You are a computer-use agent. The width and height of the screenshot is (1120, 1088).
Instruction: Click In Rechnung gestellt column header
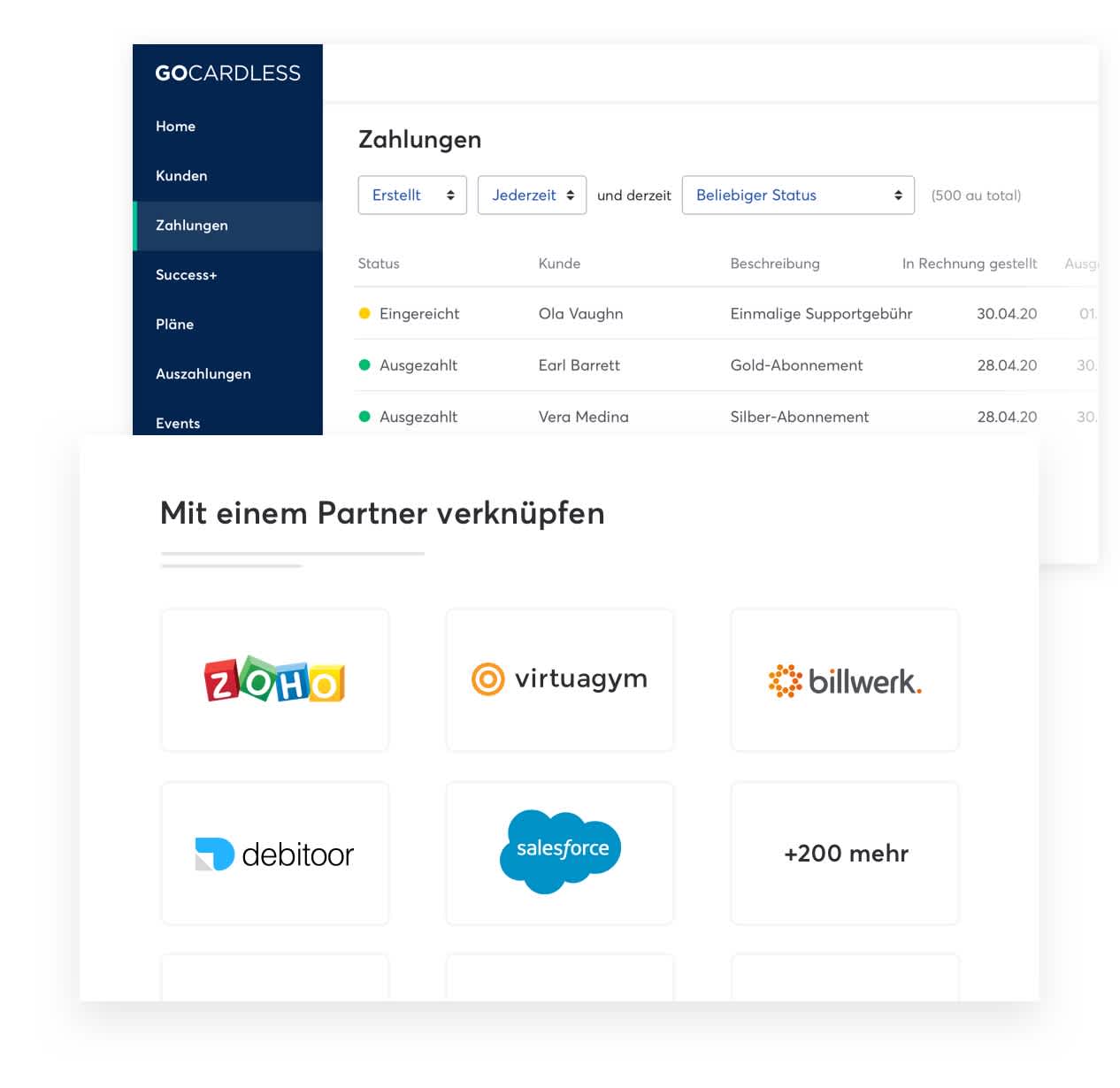click(x=970, y=264)
